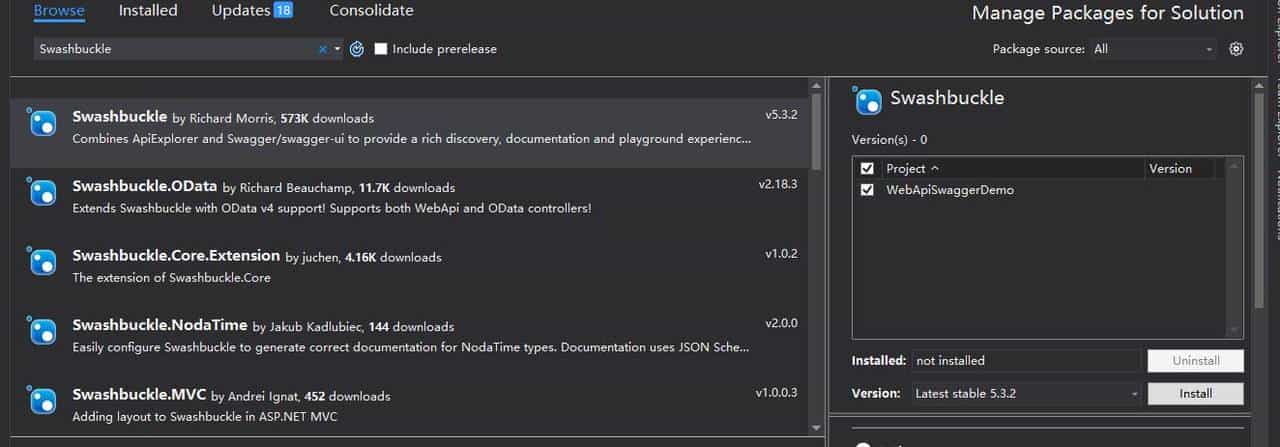This screenshot has height=447, width=1280.
Task: Open package source settings gear icon
Action: 1236,49
